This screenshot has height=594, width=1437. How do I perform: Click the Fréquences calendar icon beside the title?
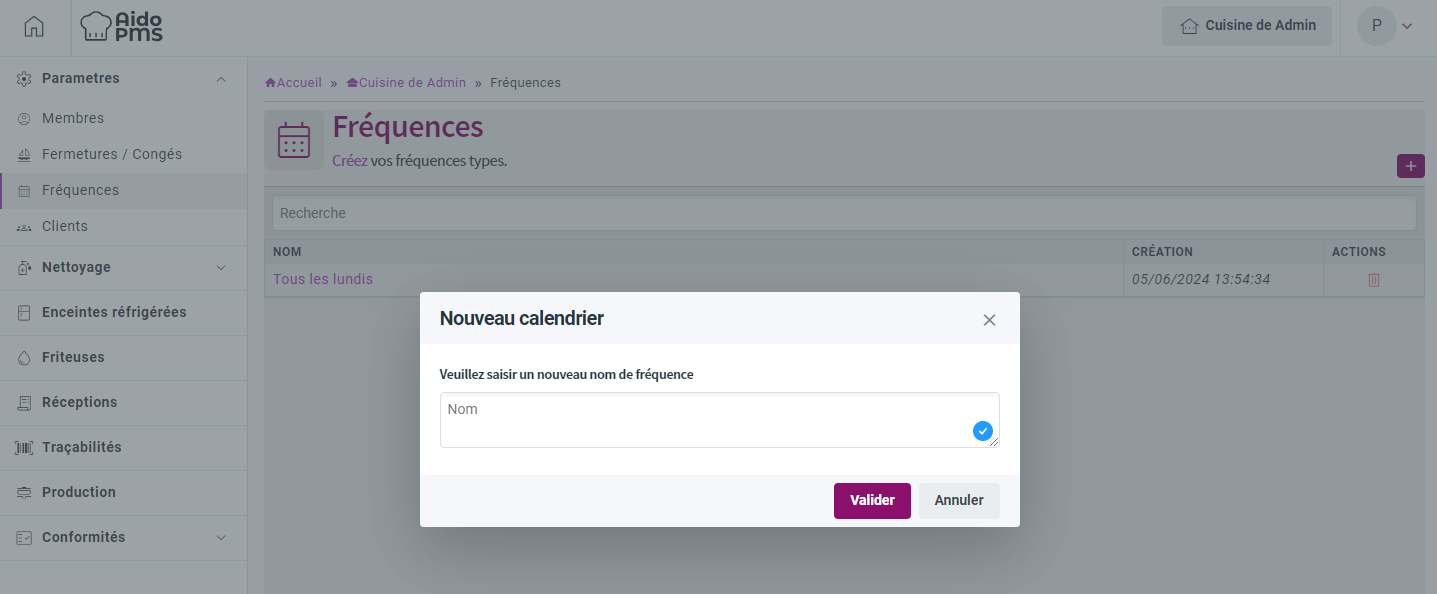click(294, 140)
